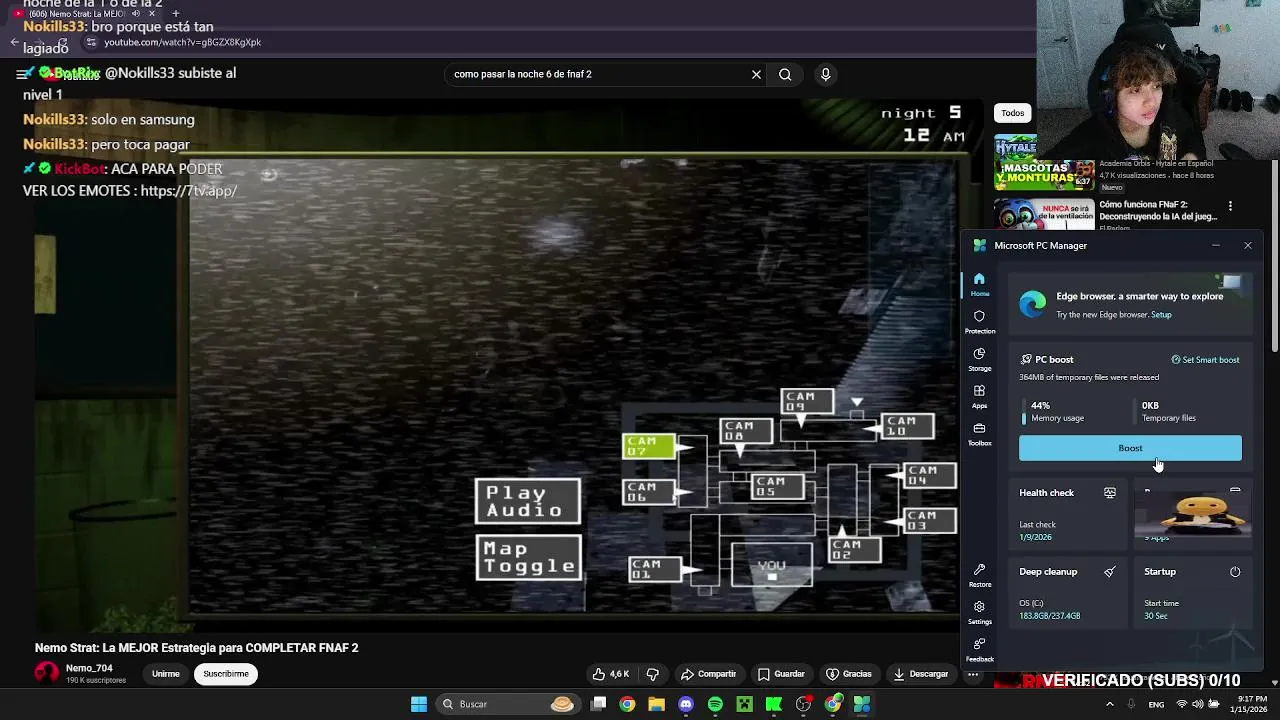
Task: Click the Boost button in PC Manager
Action: coord(1130,448)
